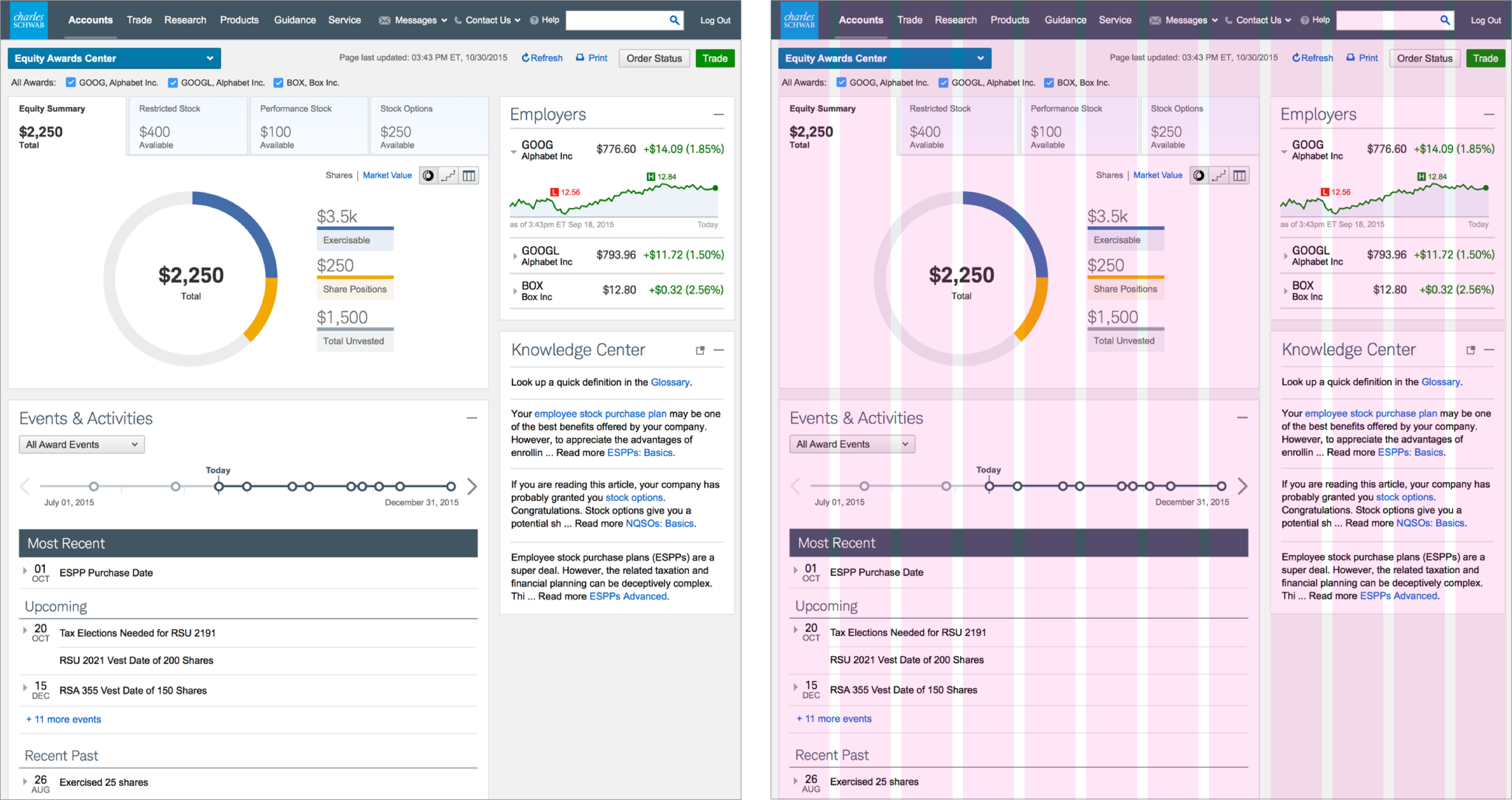
Task: Select Stock Options tab in the left page
Action: tap(429, 126)
